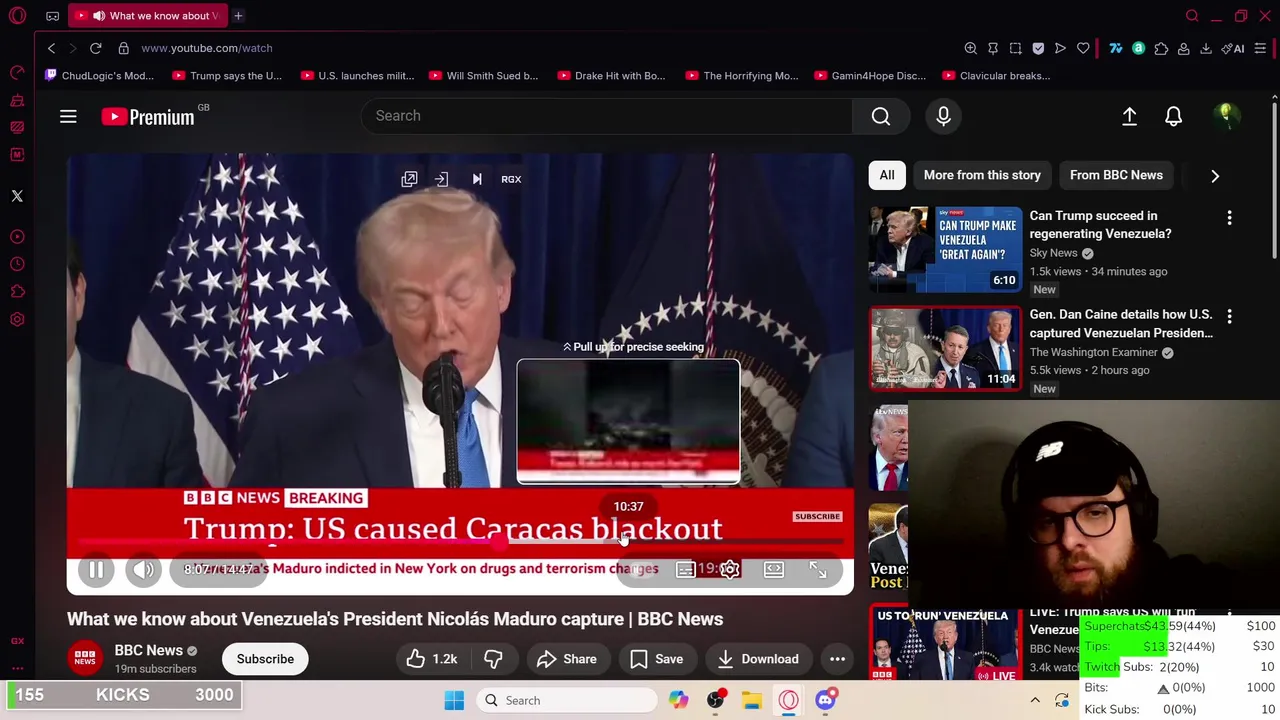The width and height of the screenshot is (1280, 720).
Task: Mute the tab using the tab audio icon
Action: pyautogui.click(x=98, y=16)
